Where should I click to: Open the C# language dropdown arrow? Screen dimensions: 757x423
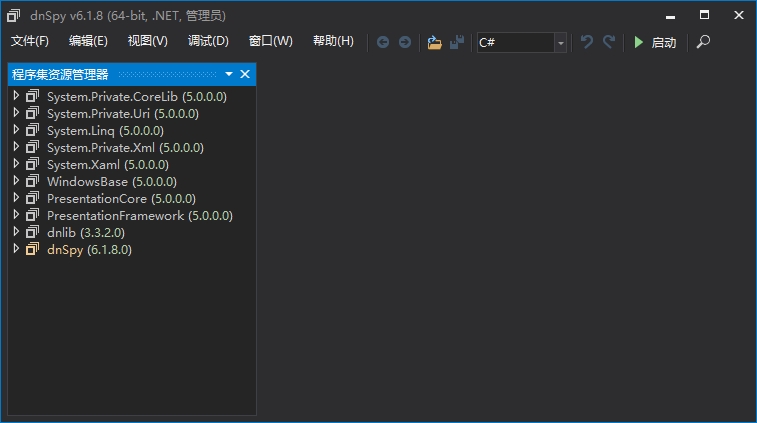(561, 42)
